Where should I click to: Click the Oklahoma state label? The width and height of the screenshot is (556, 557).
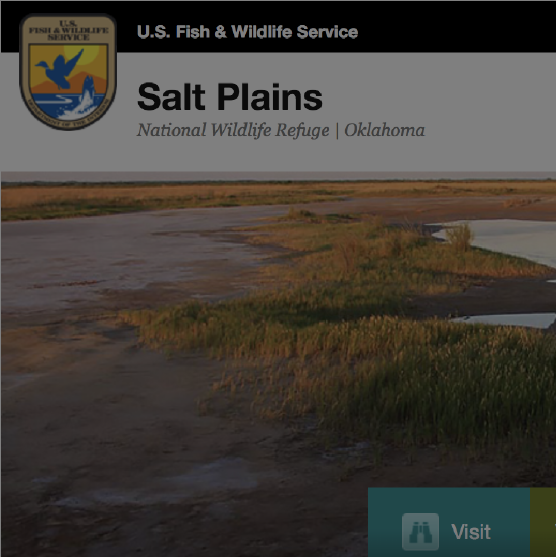pos(384,130)
